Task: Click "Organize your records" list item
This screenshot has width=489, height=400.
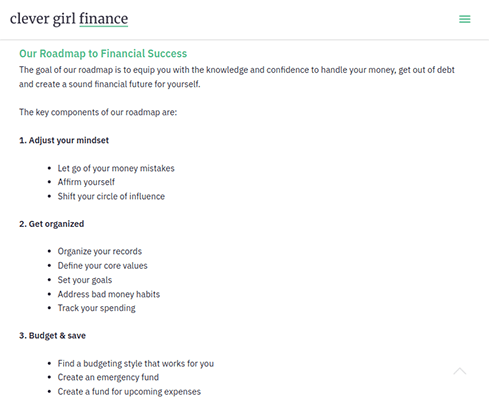Action: [x=100, y=251]
